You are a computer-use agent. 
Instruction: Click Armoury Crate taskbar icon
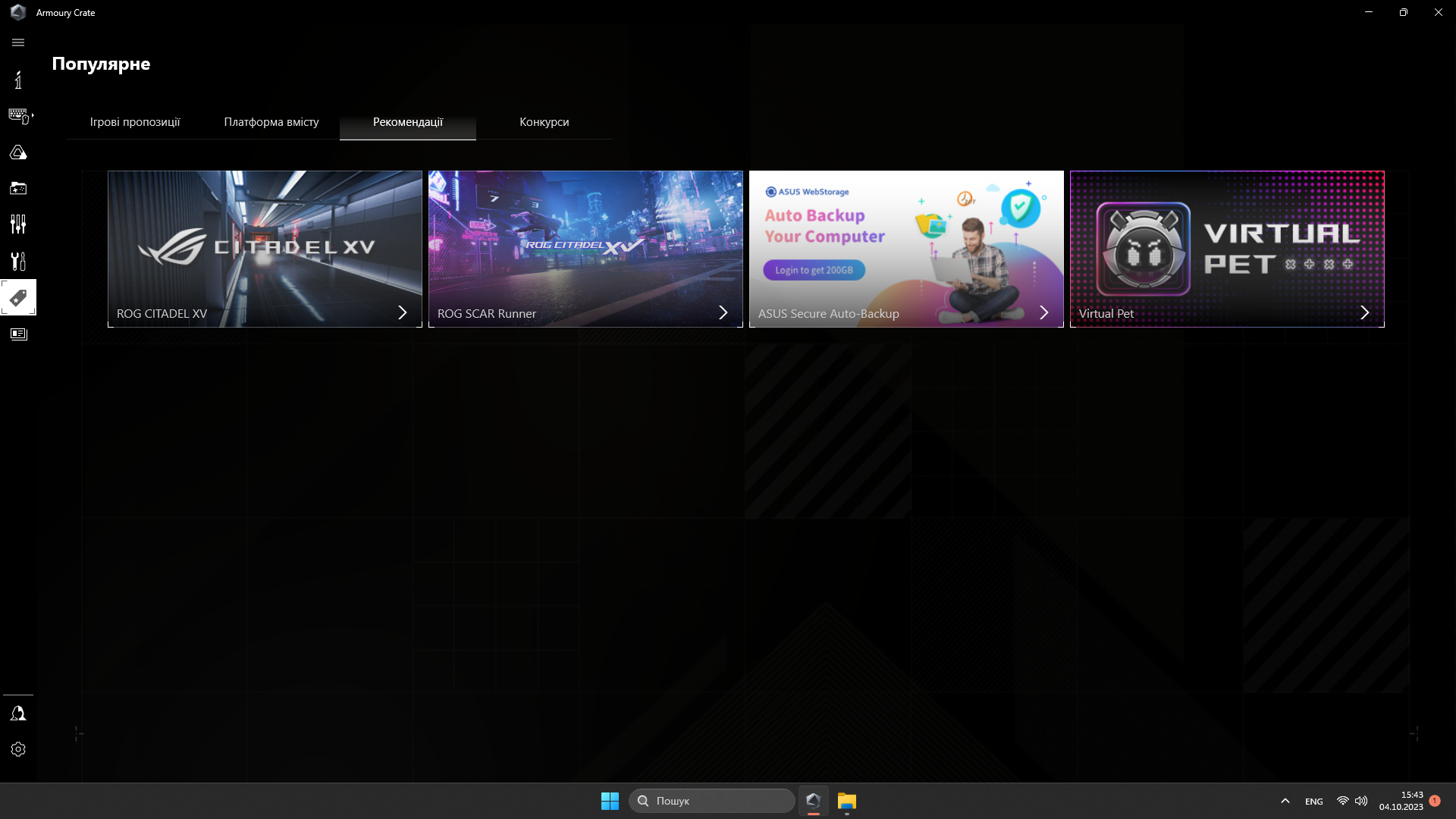[814, 801]
